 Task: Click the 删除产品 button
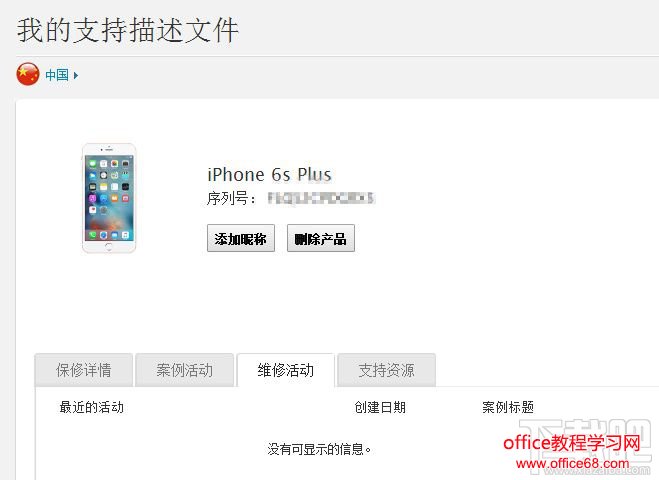321,238
